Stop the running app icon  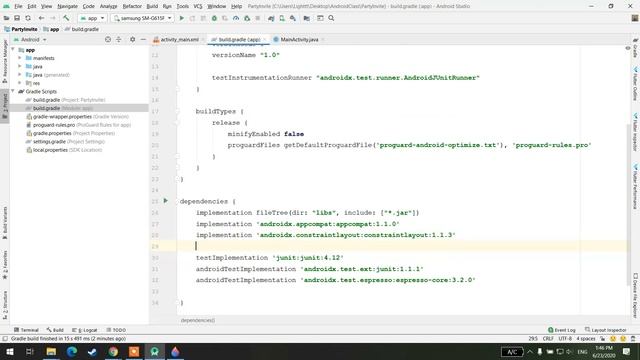point(258,18)
